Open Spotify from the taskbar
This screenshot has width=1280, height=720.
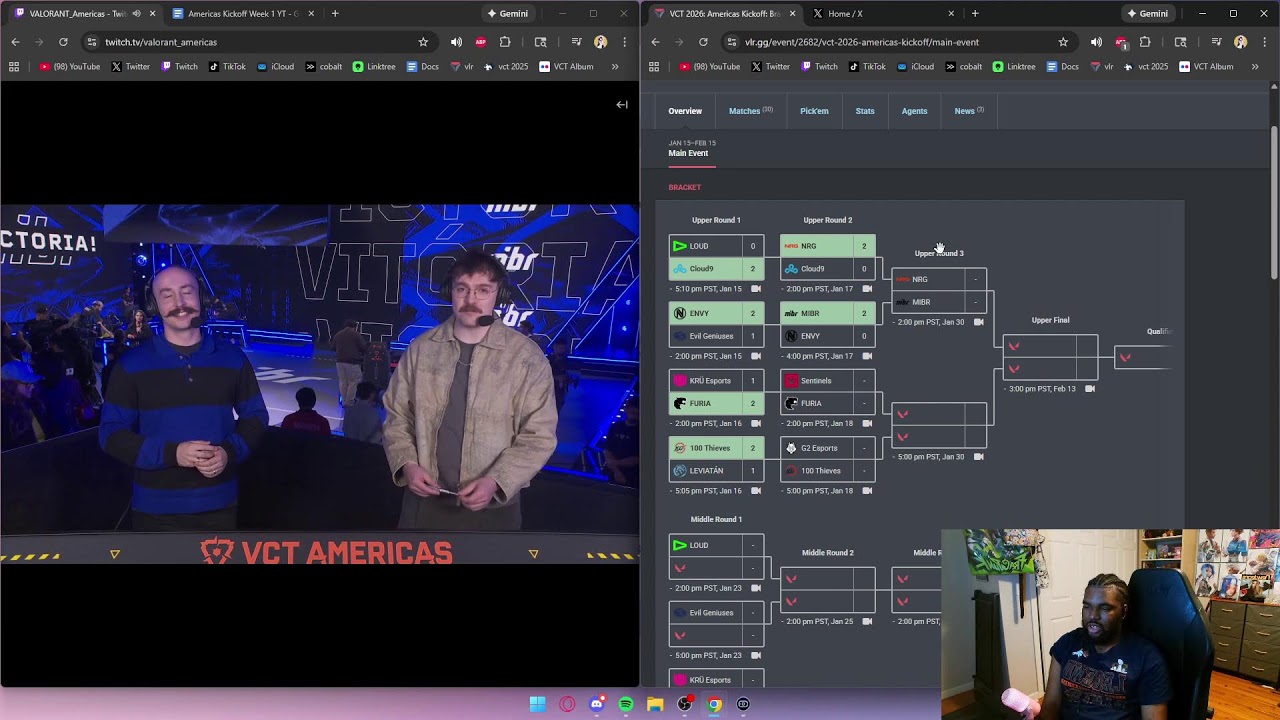pos(626,704)
